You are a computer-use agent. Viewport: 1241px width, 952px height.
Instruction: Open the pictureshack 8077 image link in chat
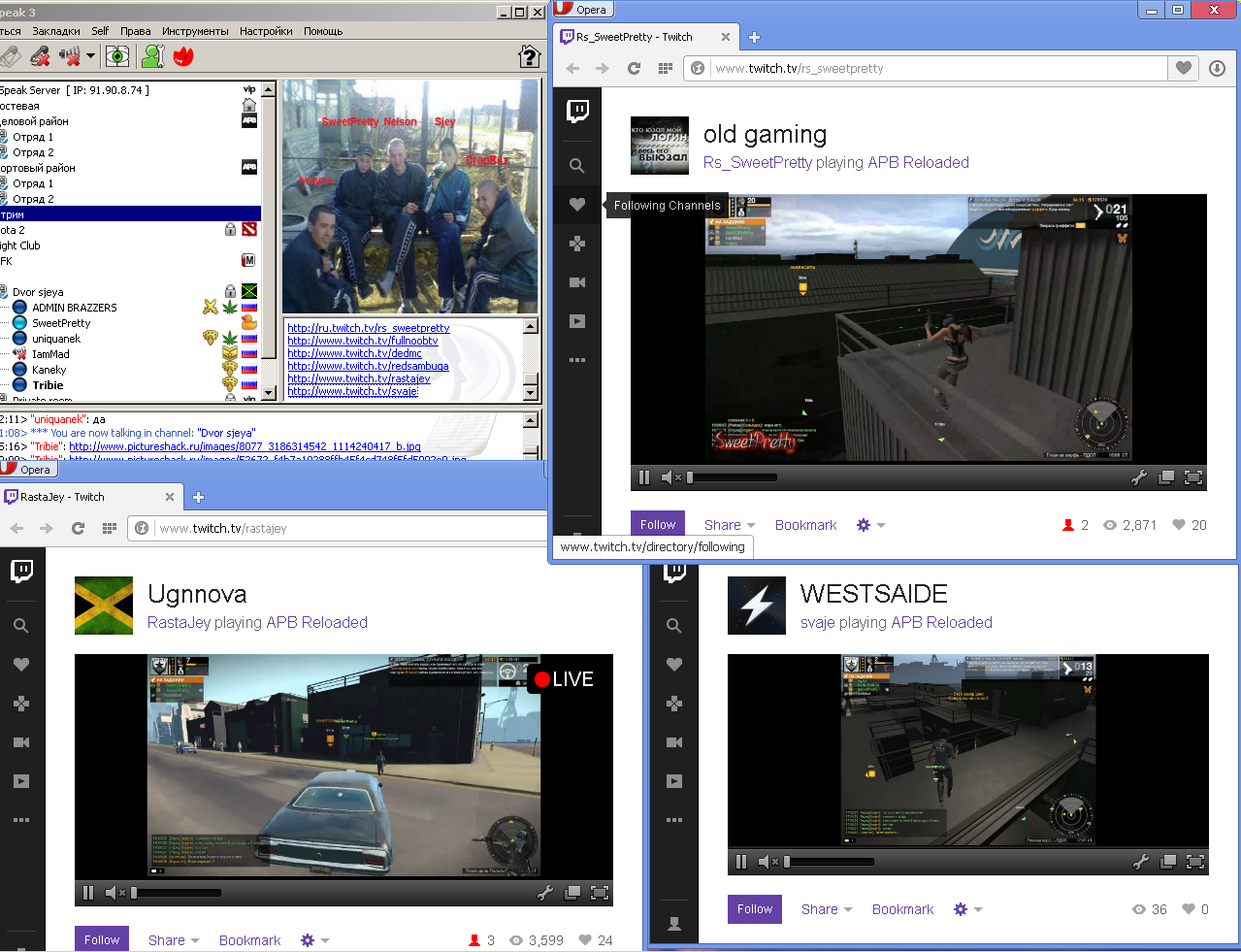tap(245, 446)
